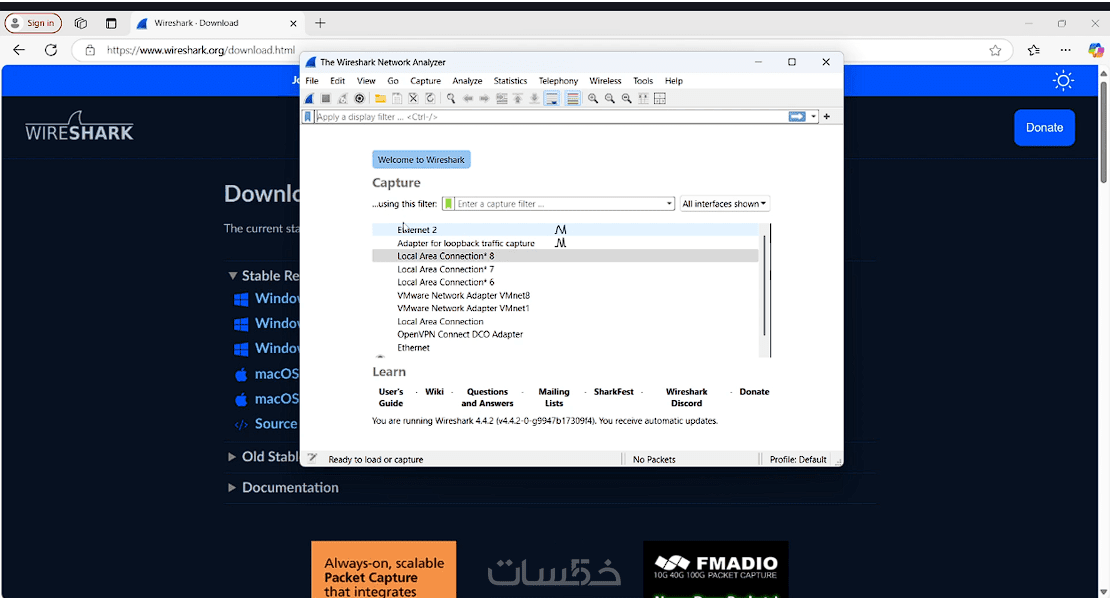Open the Capture menu
The image size is (1110, 598).
tap(425, 81)
